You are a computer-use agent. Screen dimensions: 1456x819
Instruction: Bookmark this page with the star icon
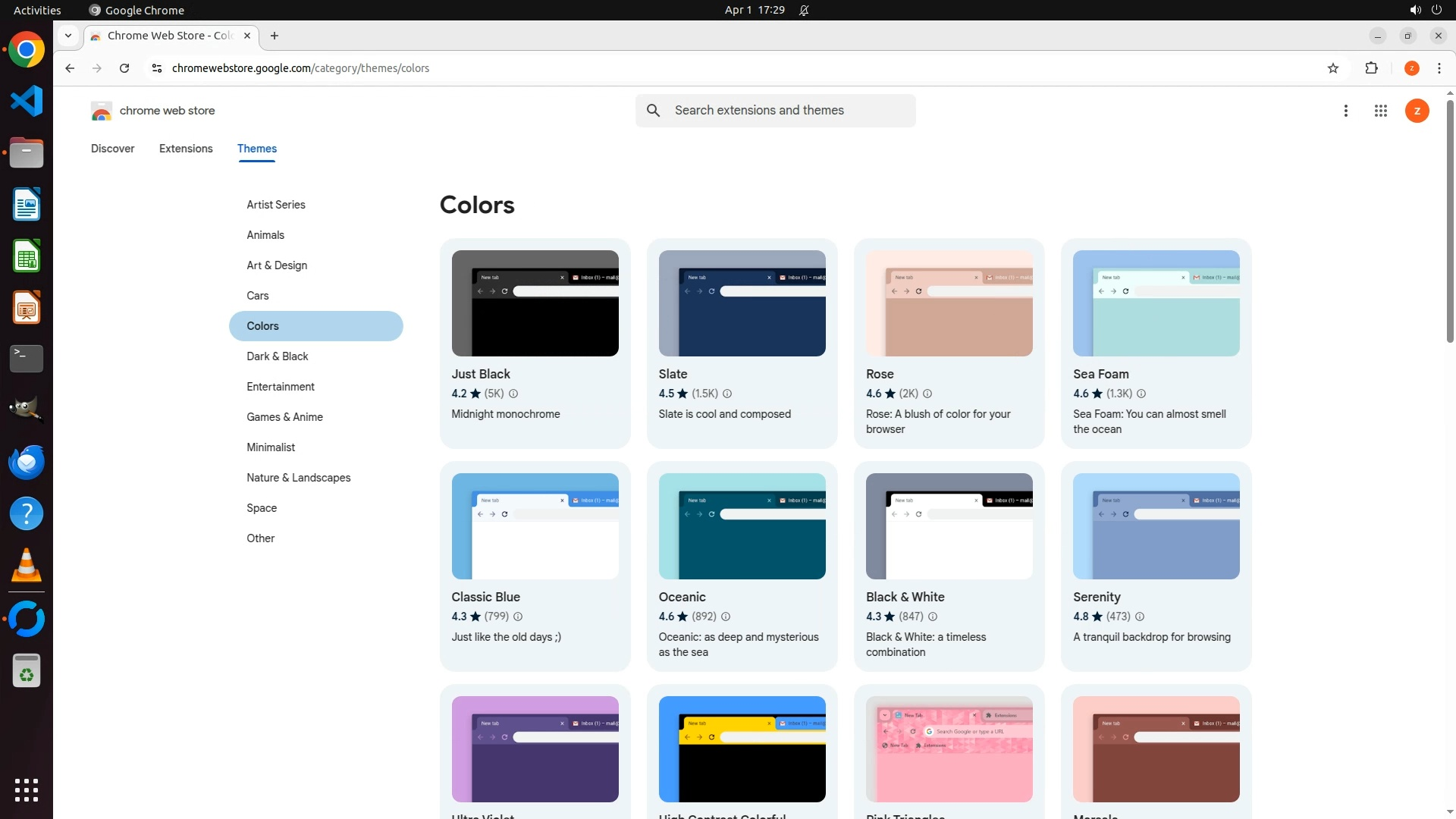coord(1333,68)
